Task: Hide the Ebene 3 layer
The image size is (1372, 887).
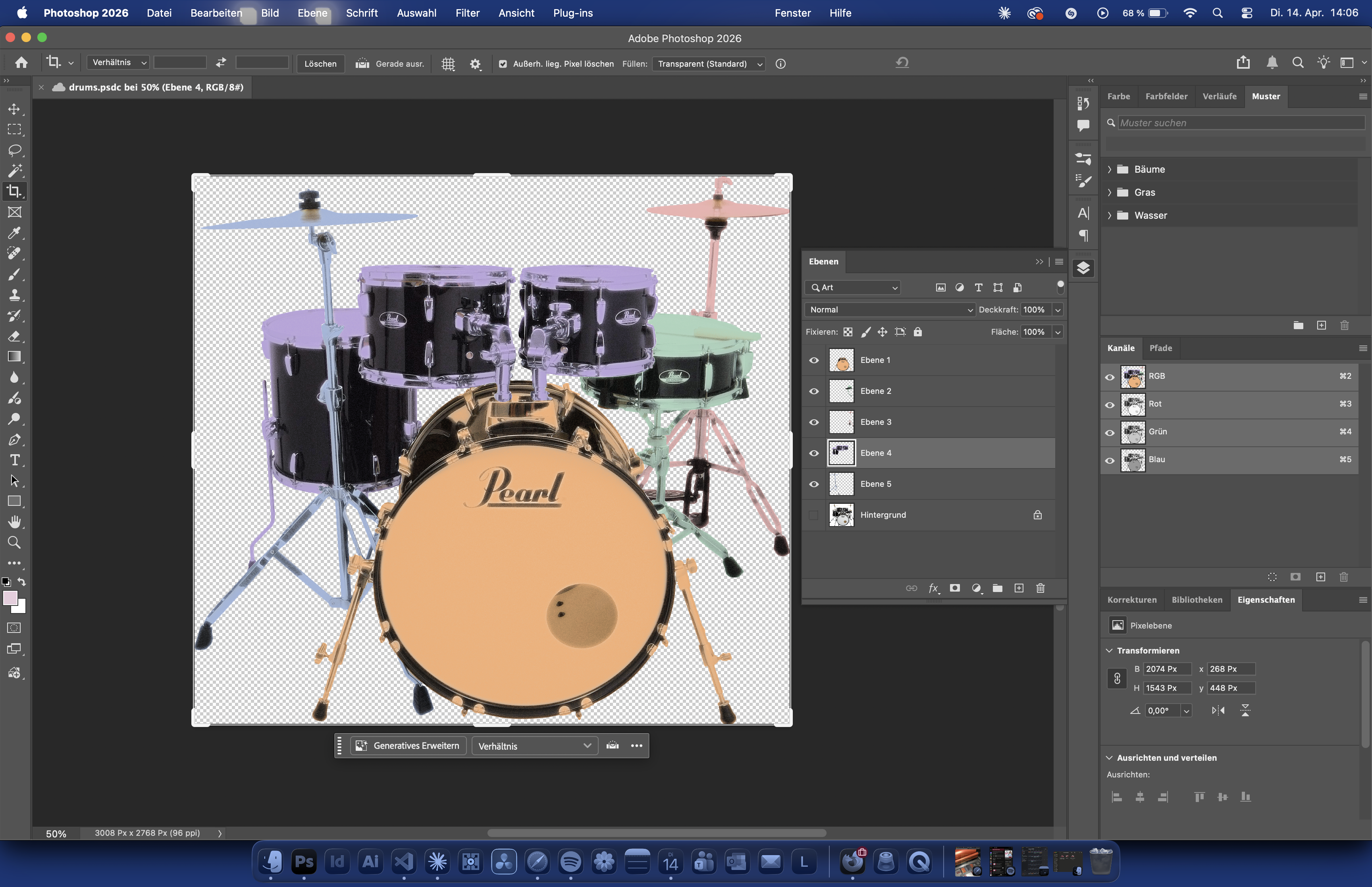Action: point(813,422)
